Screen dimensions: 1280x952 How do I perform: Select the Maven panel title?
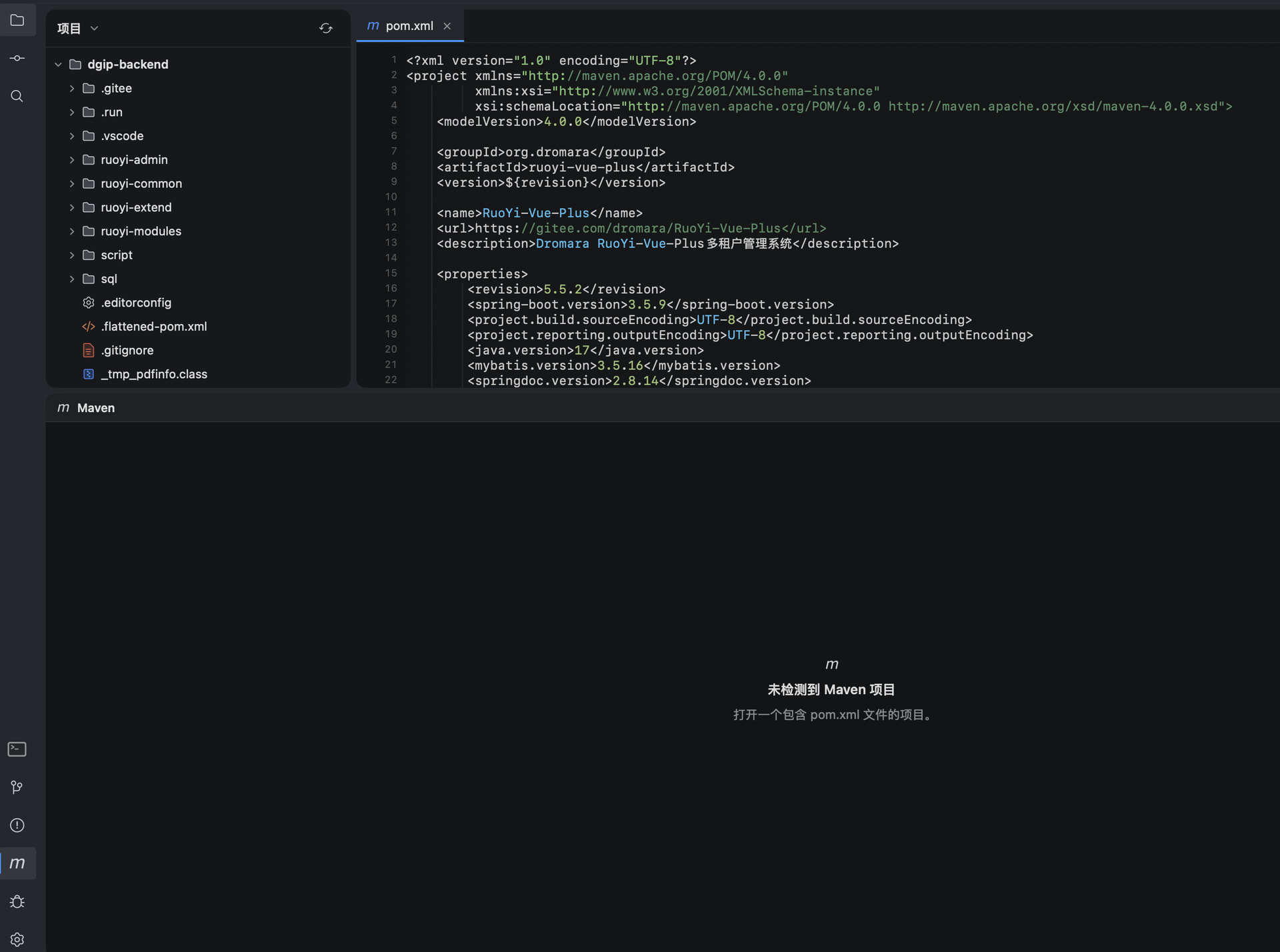click(96, 408)
